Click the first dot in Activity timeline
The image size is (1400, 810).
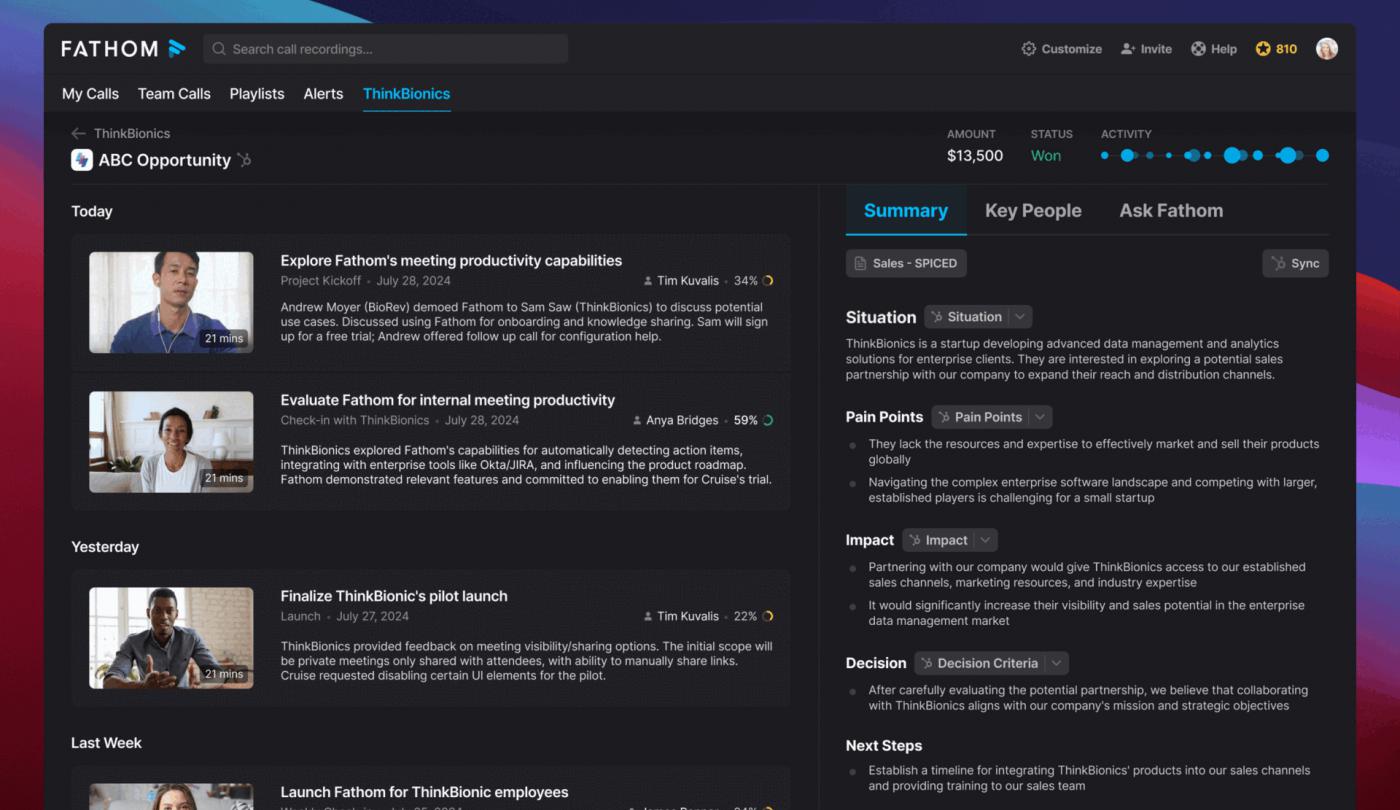pos(1105,155)
